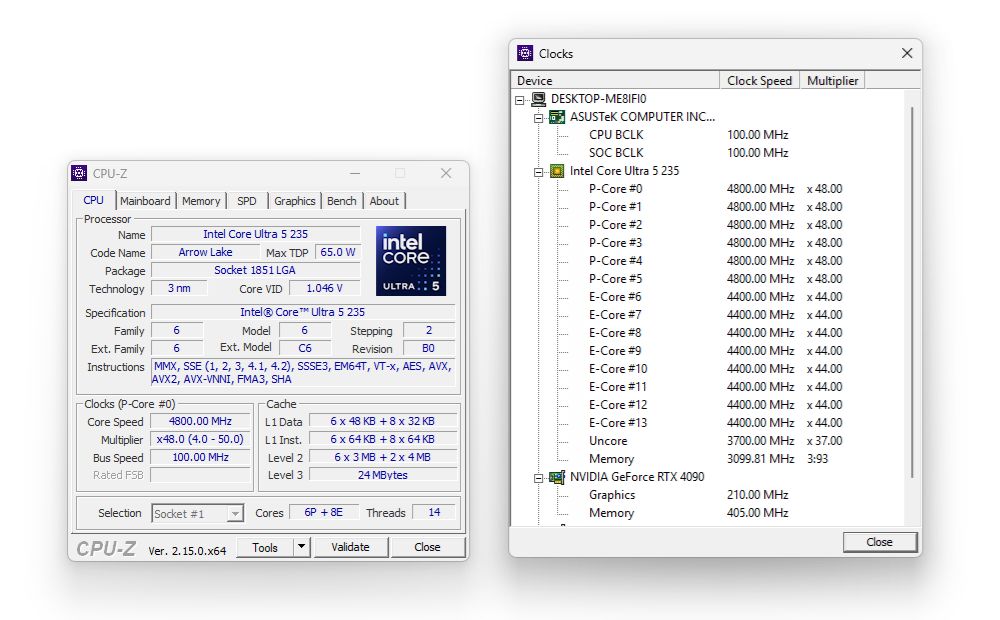Click the Name field Intel Core Ultra 5 235
Viewport: 1000px width, 620px height.
(x=256, y=234)
